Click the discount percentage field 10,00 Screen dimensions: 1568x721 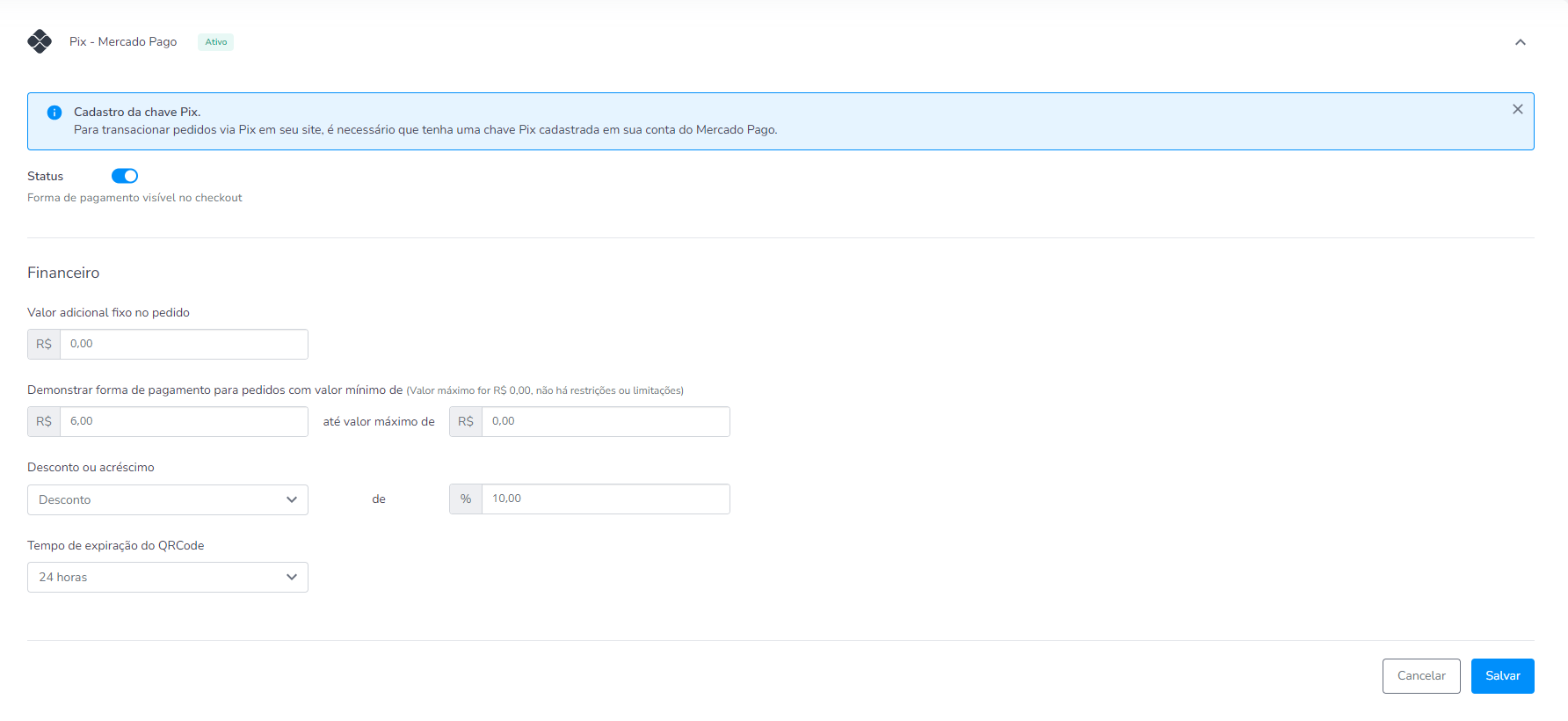click(606, 499)
